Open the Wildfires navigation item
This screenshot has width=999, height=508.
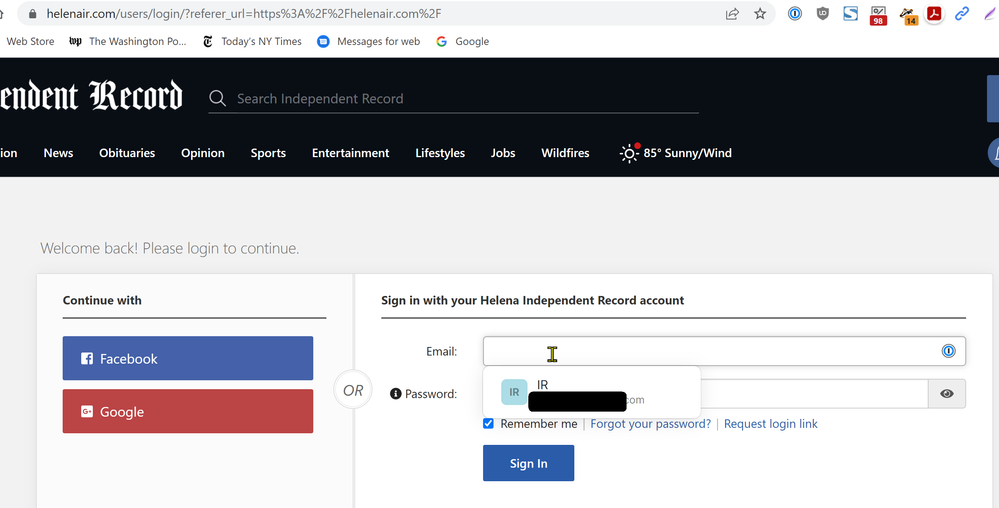point(565,153)
